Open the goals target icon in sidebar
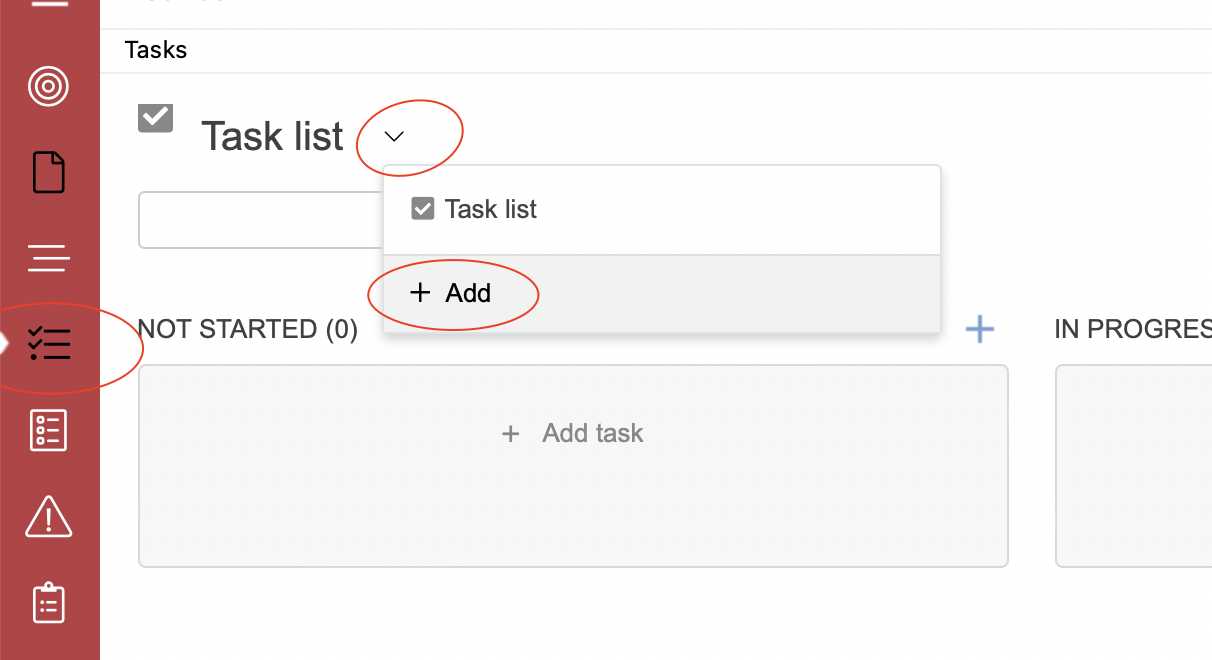This screenshot has height=660, width=1212. click(x=48, y=87)
